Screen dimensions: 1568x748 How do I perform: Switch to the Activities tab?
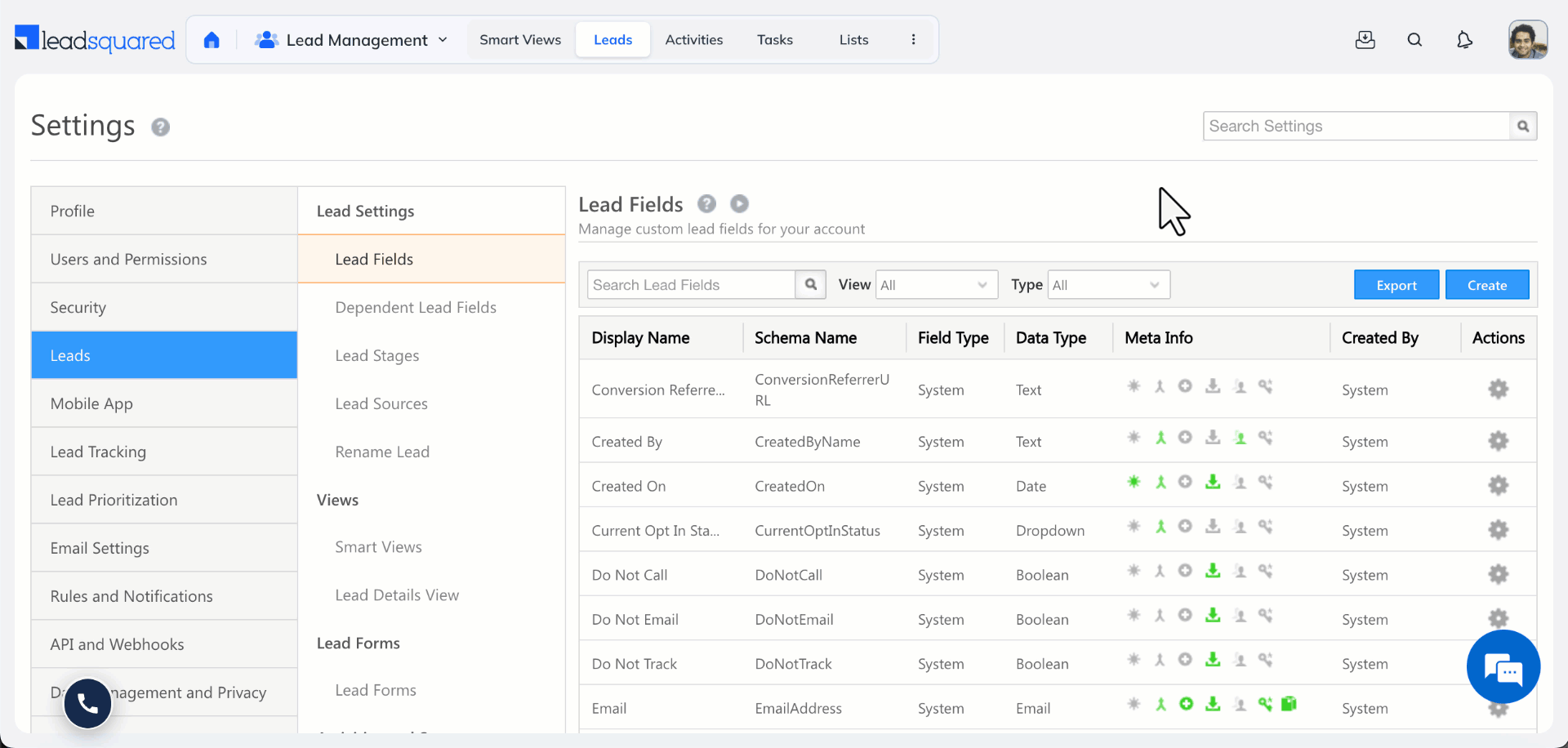[693, 39]
